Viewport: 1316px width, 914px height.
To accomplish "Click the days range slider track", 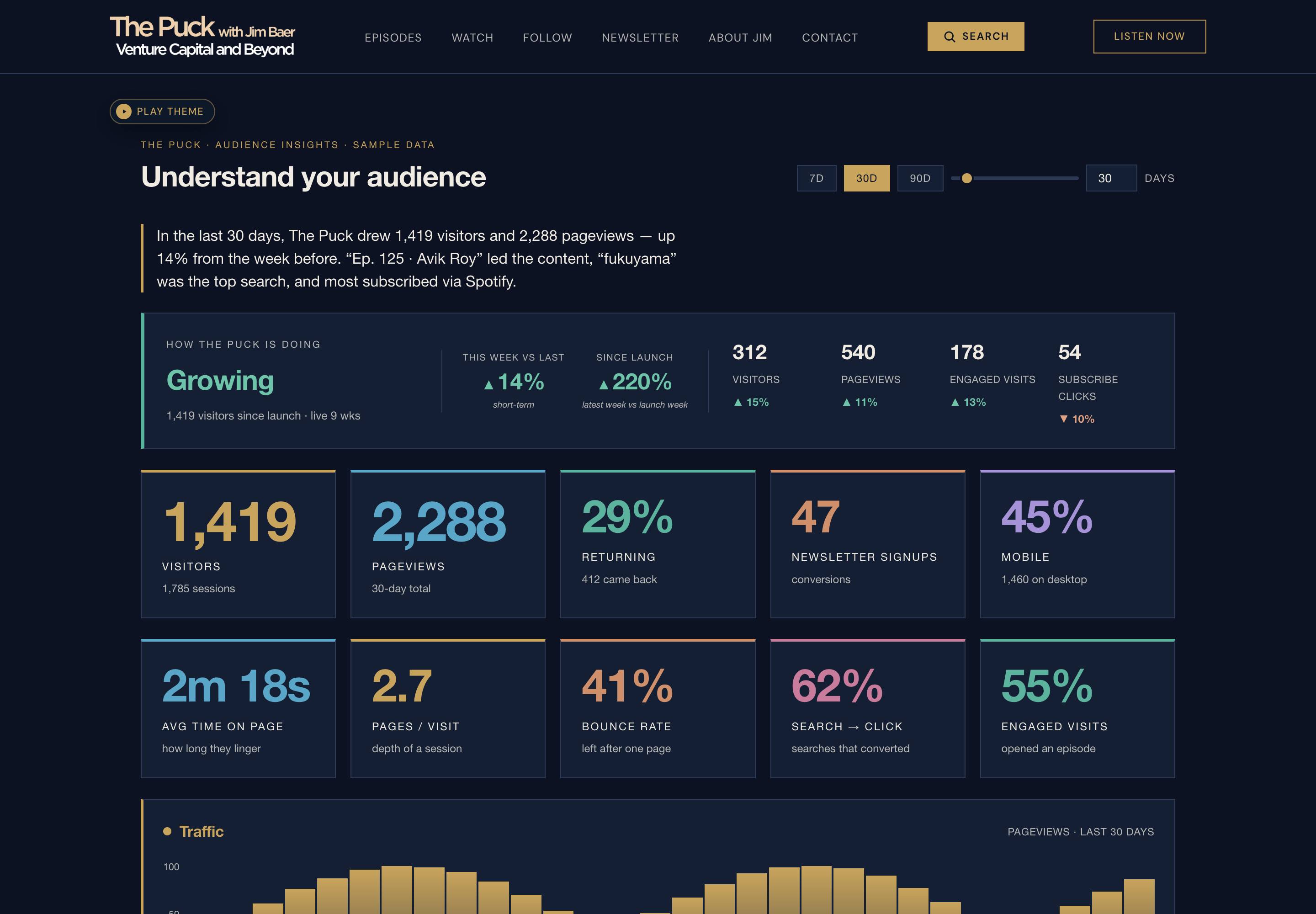I will [x=1014, y=178].
